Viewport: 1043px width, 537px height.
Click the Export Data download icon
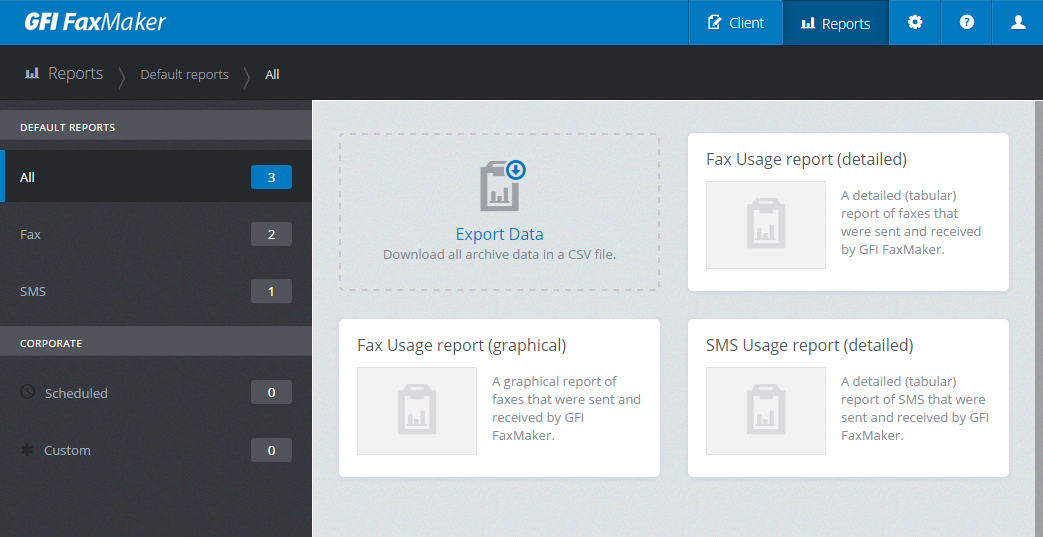502,185
